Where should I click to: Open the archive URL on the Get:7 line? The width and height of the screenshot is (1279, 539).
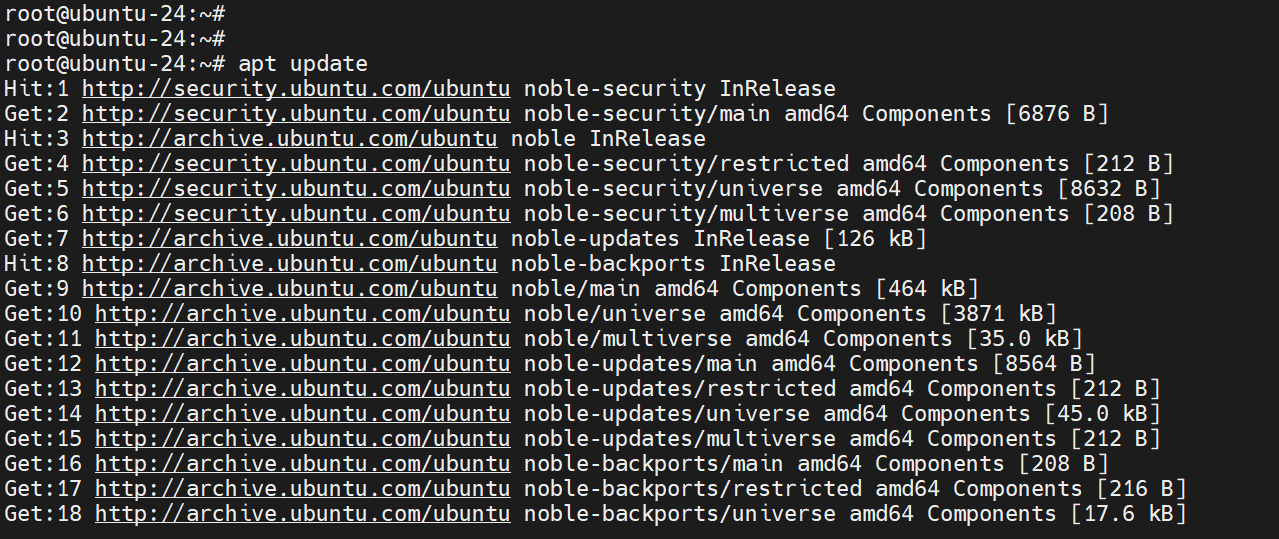coord(289,238)
